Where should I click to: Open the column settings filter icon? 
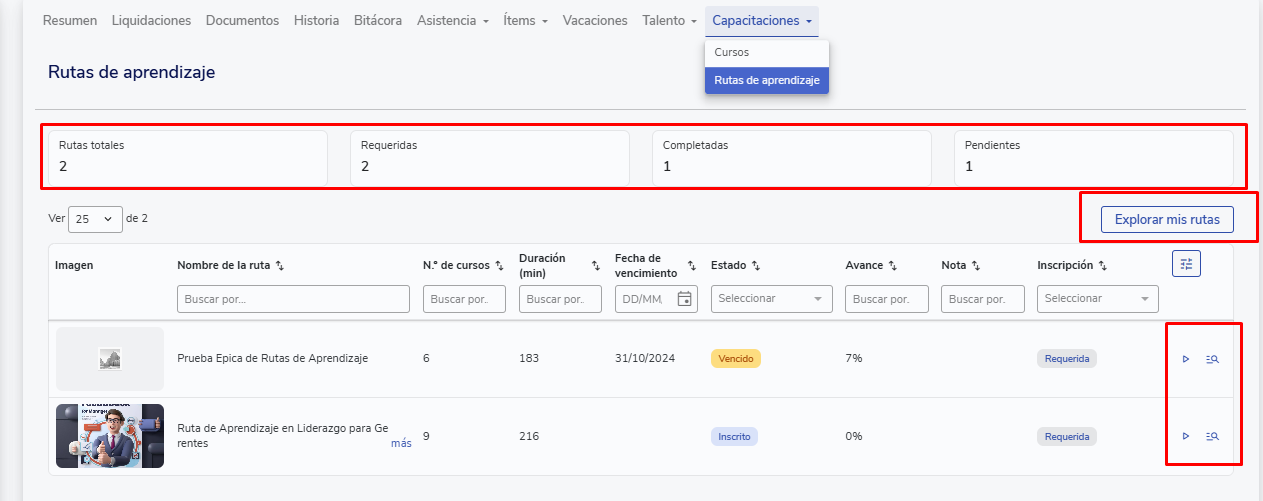coord(1186,264)
